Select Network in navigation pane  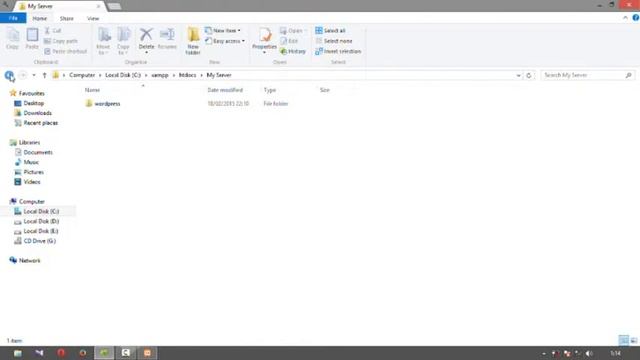(x=25, y=260)
